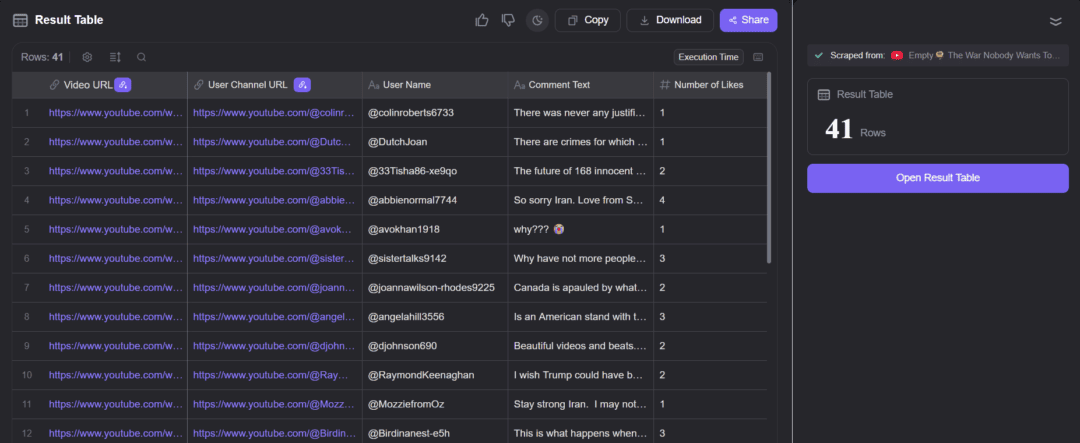The image size is (1080, 443).
Task: Open the @Dutc channel URL link
Action: [x=272, y=141]
